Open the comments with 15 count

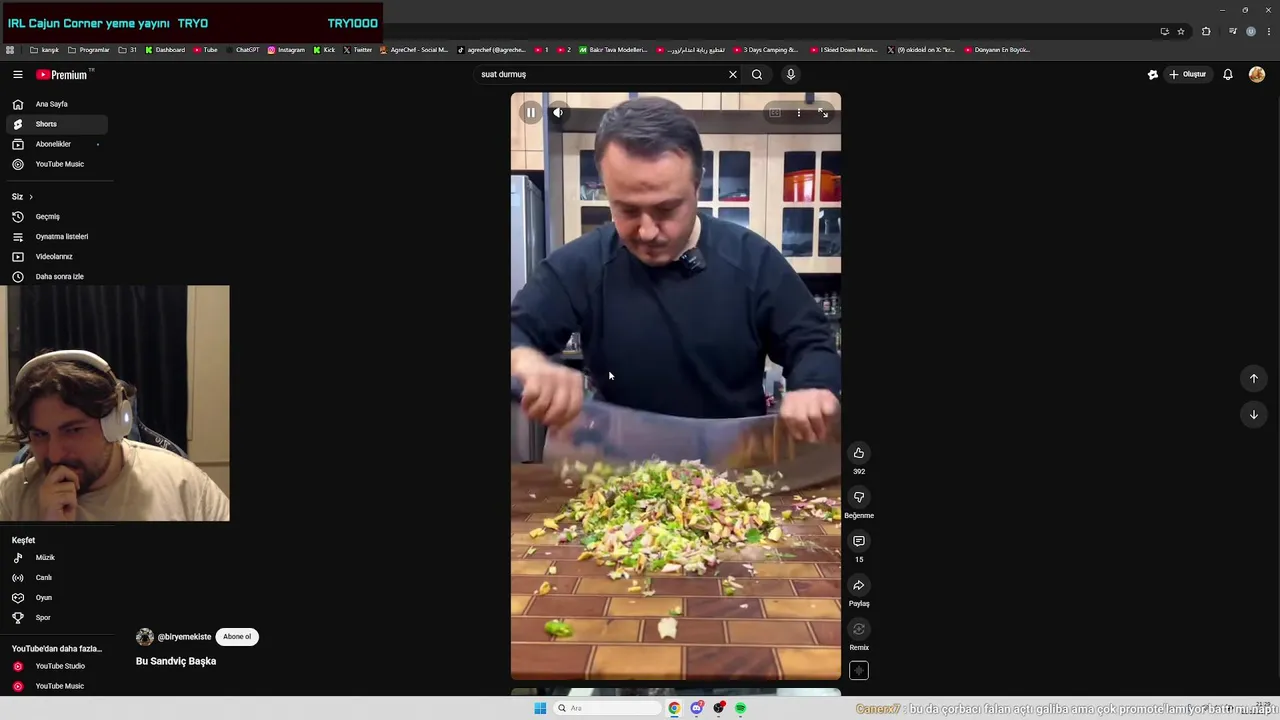point(858,541)
